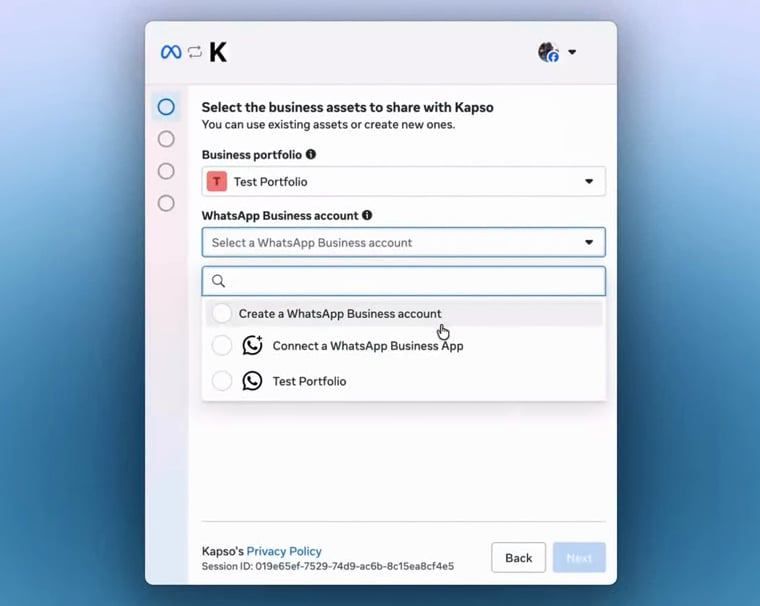760x606 pixels.
Task: Click the WhatsApp account search field
Action: pyautogui.click(x=404, y=281)
